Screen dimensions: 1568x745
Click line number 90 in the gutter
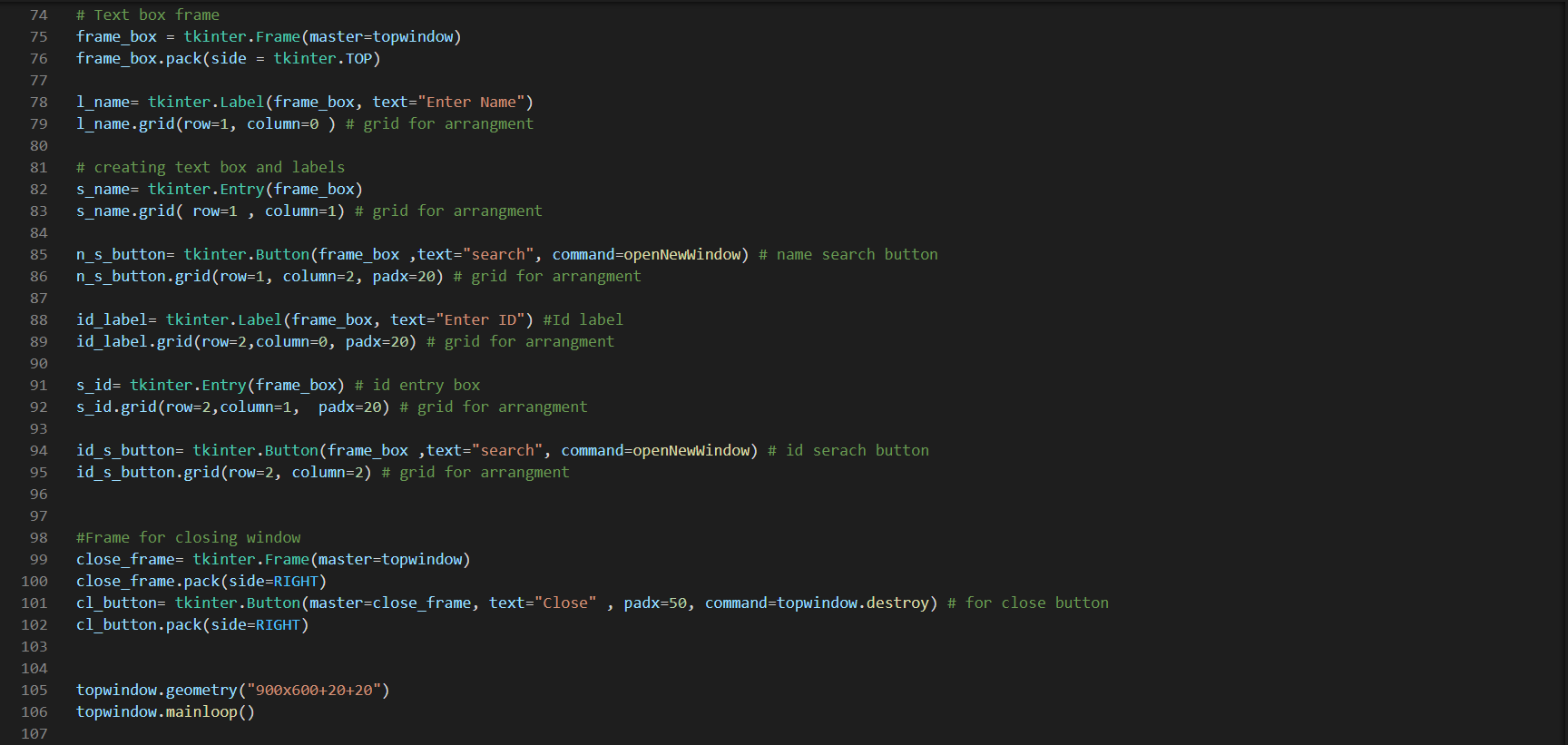[x=38, y=363]
